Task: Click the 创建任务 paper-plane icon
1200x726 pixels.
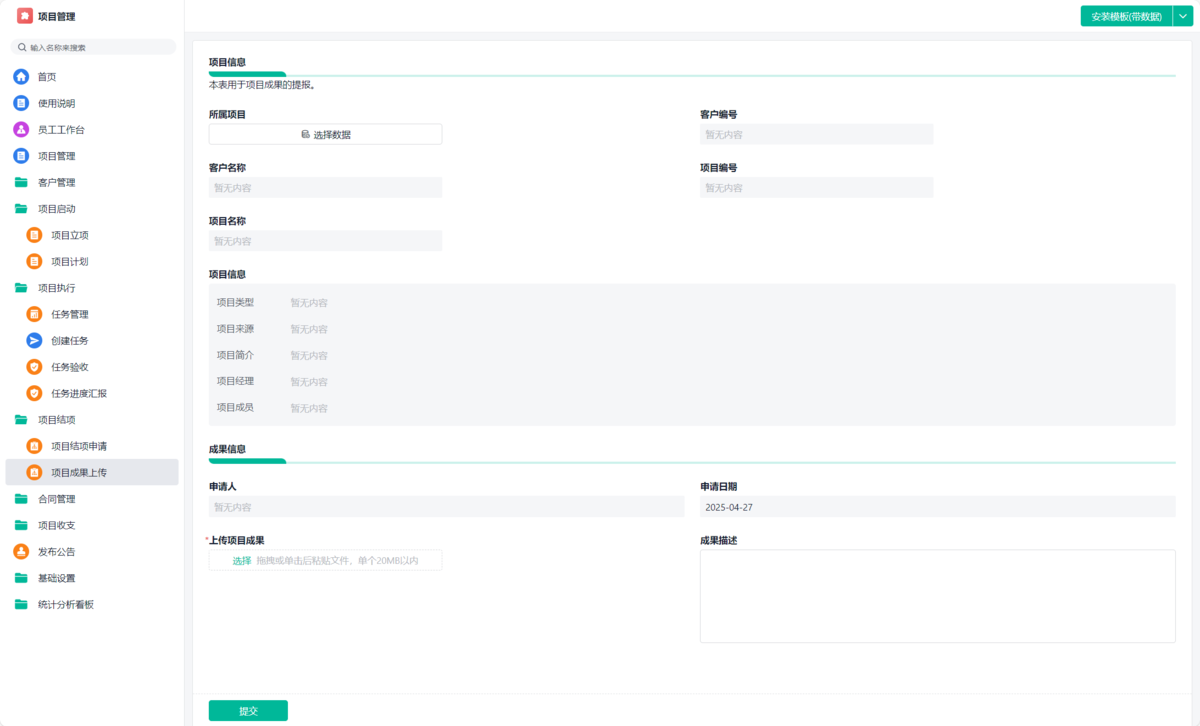Action: [34, 341]
